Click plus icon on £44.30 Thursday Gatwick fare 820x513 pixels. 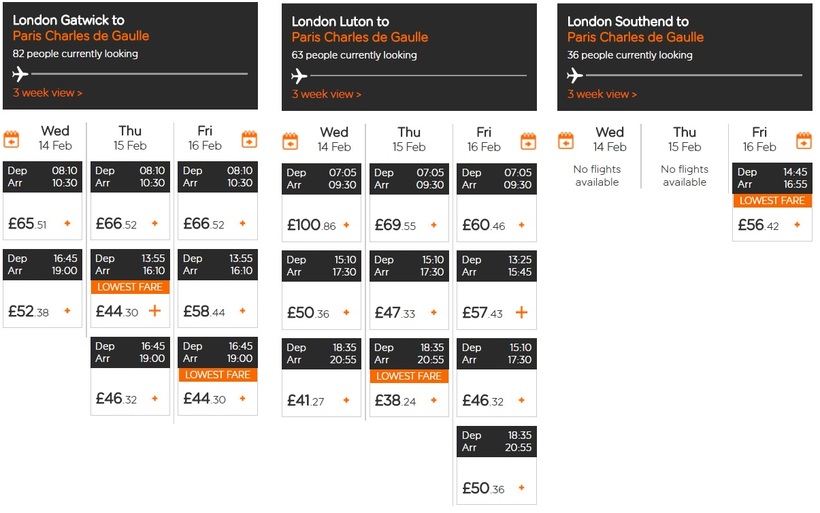click(x=154, y=311)
